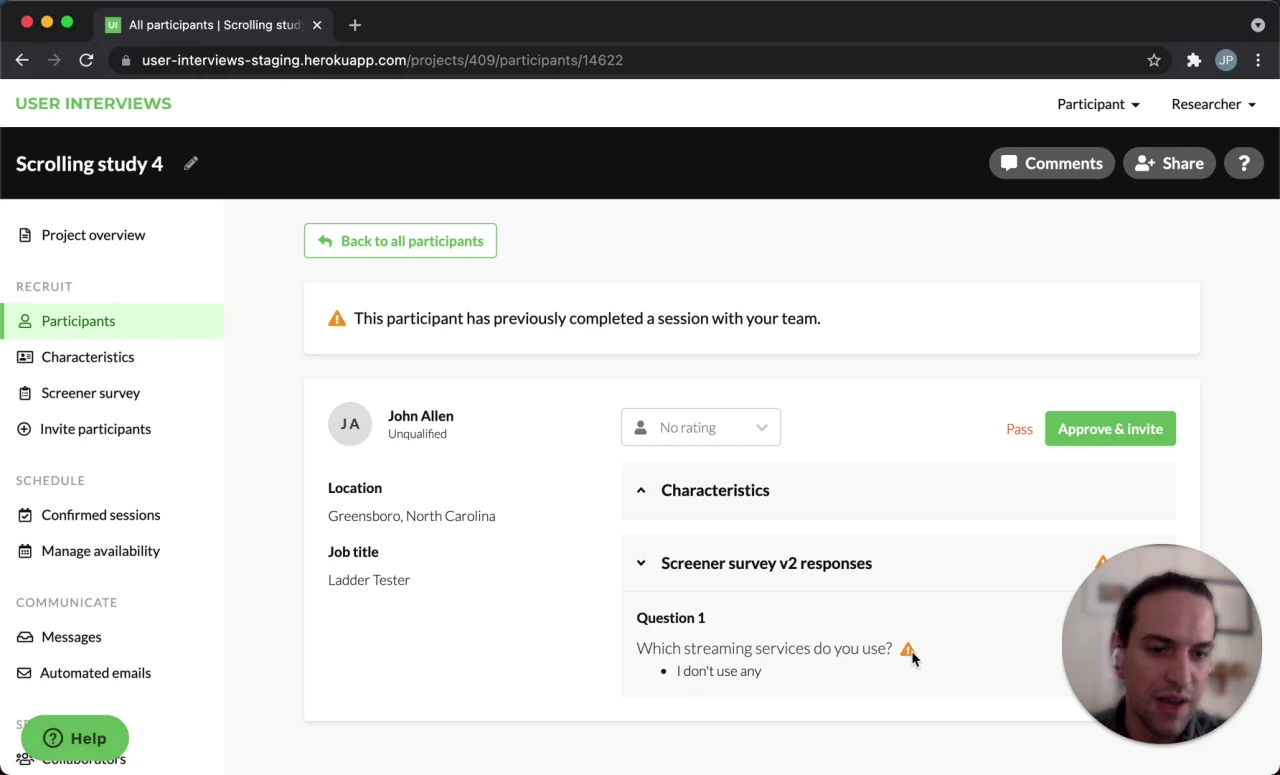Open the Participant menu in top navigation
Viewport: 1280px width, 775px height.
click(x=1098, y=104)
